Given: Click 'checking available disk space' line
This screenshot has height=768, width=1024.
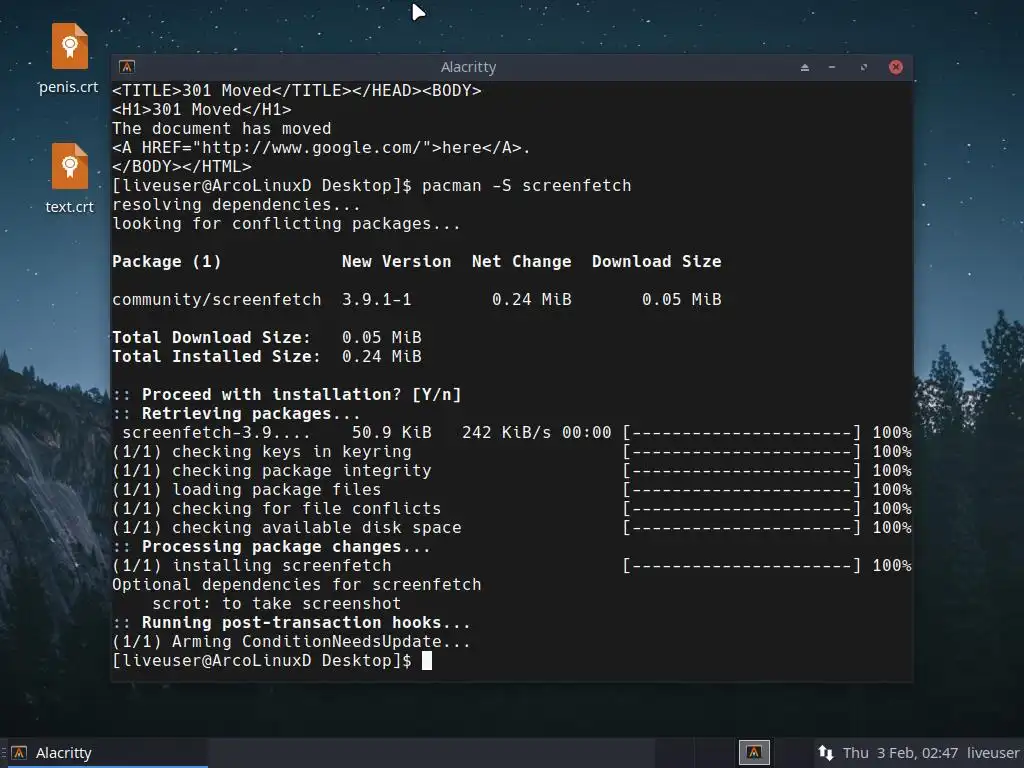Looking at the screenshot, I should click(x=287, y=528).
